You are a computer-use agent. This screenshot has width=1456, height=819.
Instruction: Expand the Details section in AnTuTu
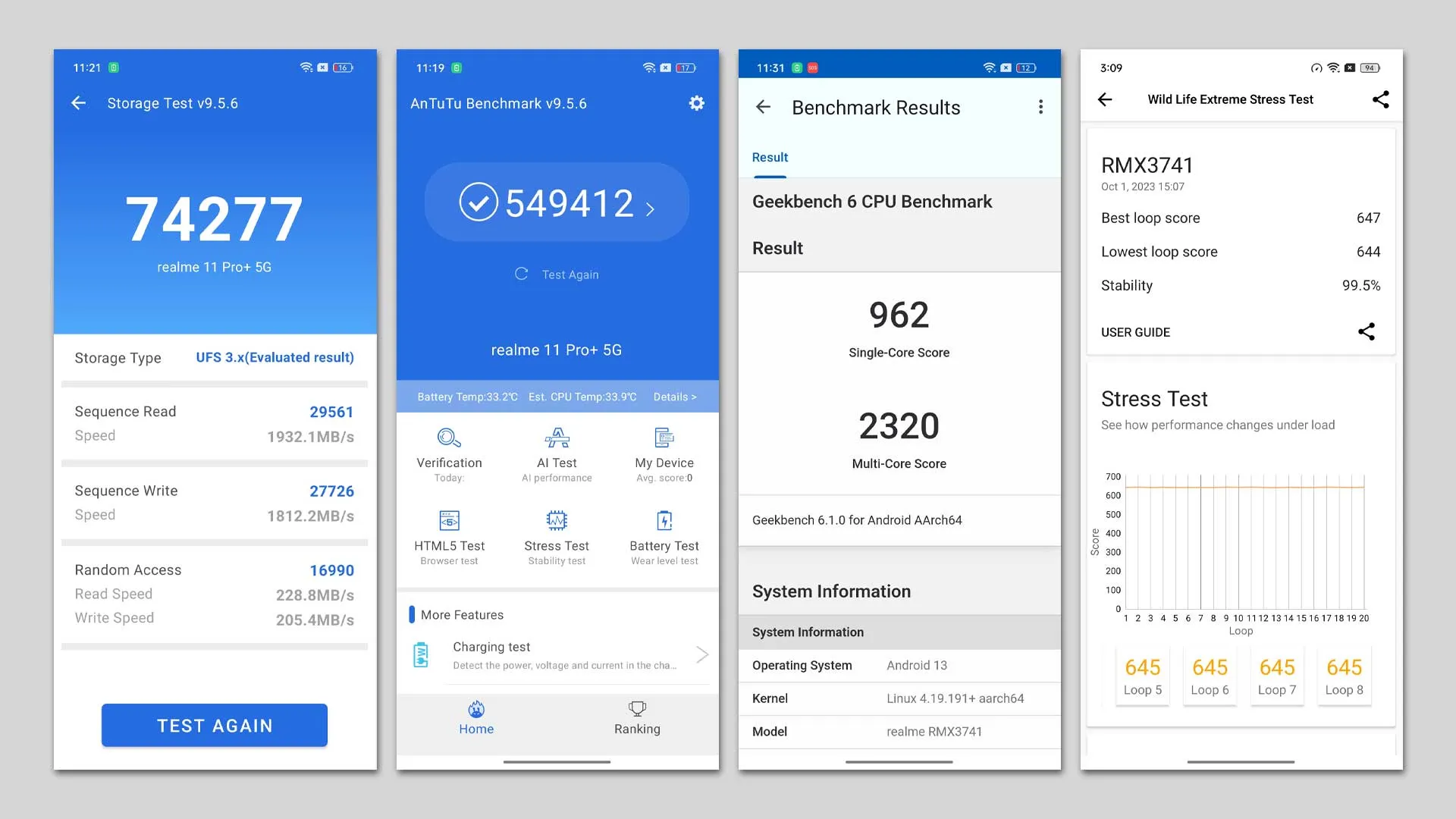pos(674,396)
